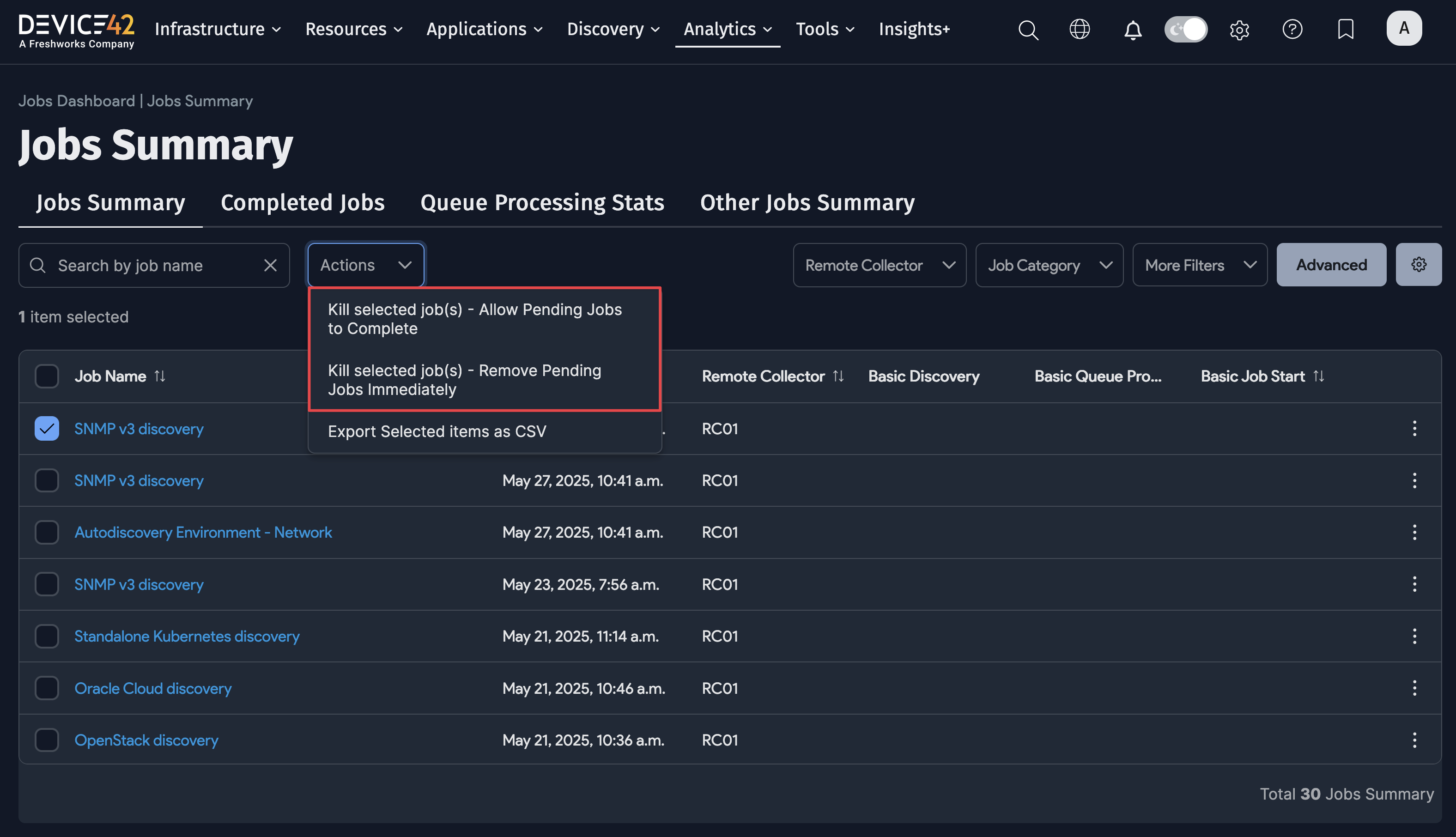Toggle the select-all header checkbox
This screenshot has width=1456, height=837.
(x=47, y=376)
